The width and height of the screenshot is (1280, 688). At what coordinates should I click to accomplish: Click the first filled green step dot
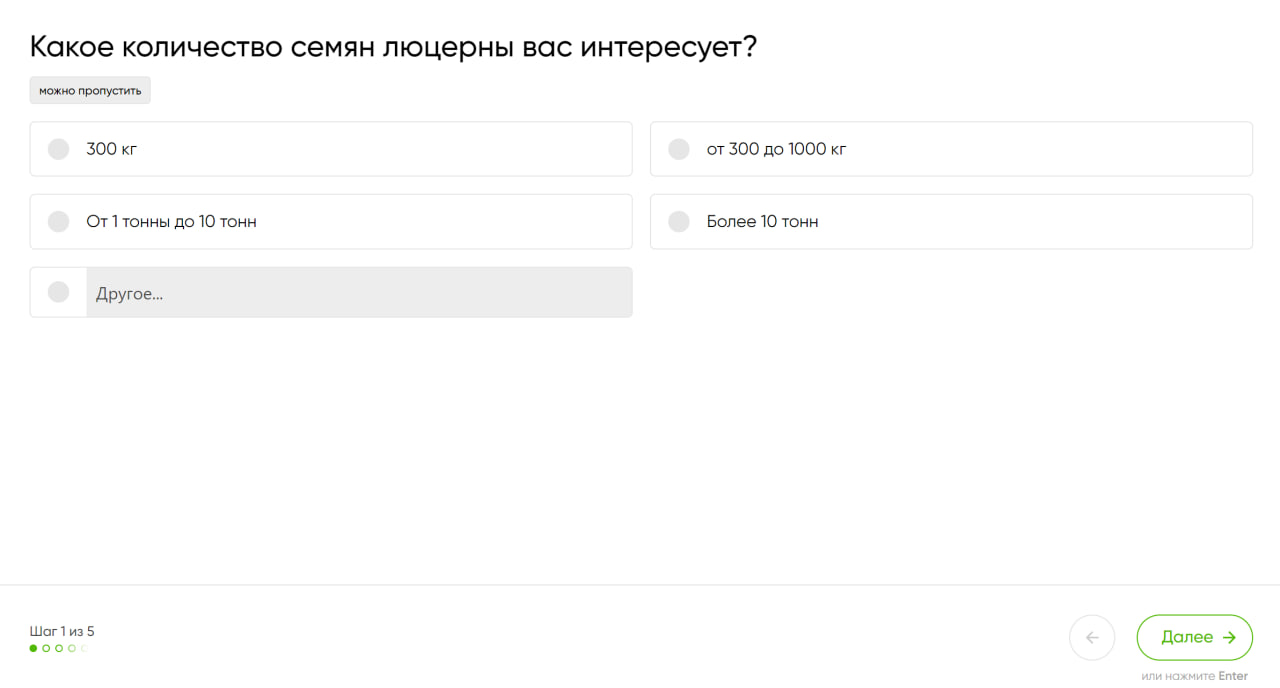33,648
